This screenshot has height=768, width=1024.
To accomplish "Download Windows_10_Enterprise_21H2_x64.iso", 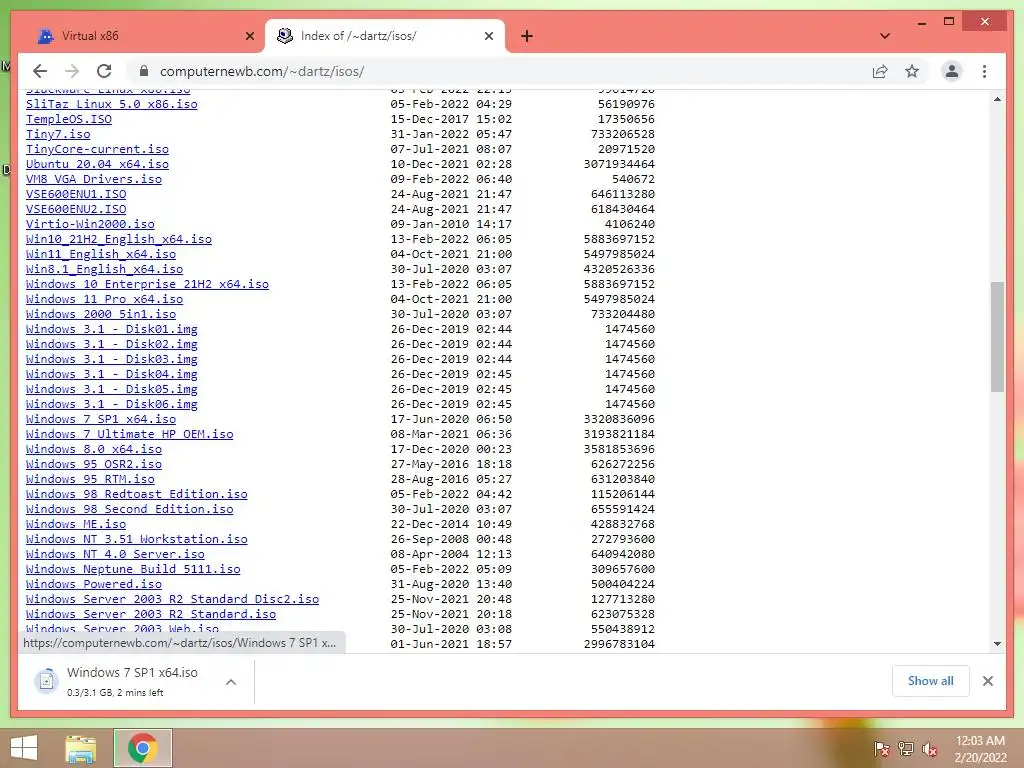I will coord(148,284).
